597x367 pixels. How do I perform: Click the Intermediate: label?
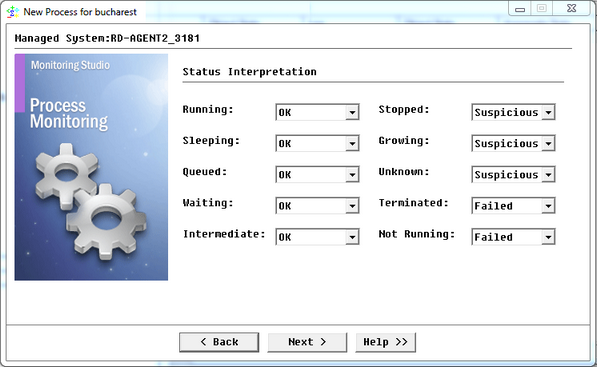pyautogui.click(x=224, y=234)
